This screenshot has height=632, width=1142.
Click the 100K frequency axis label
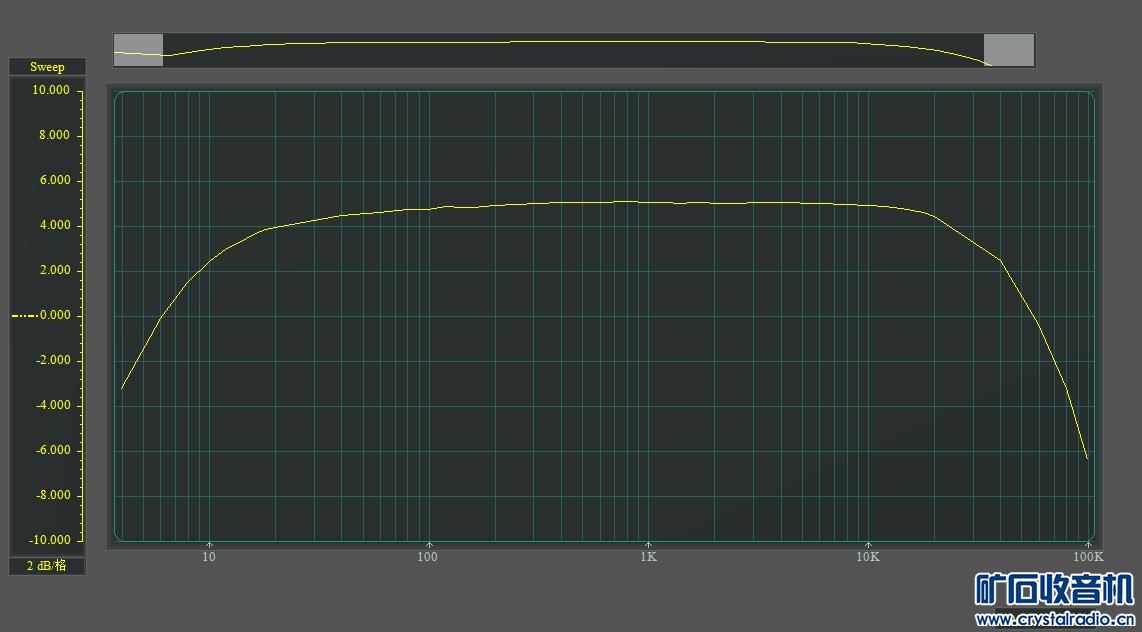1088,557
